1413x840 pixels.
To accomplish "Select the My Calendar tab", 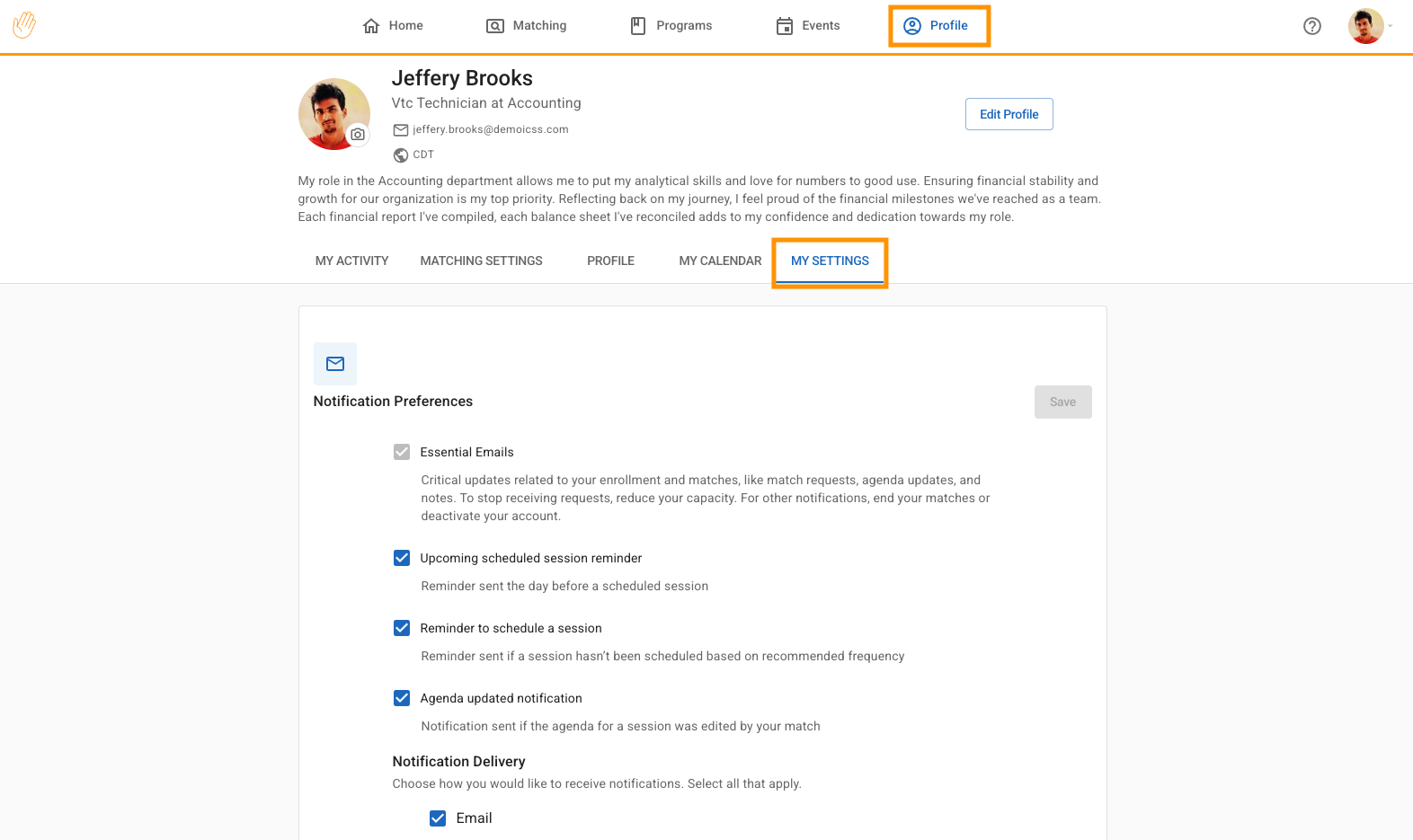I will click(x=720, y=261).
